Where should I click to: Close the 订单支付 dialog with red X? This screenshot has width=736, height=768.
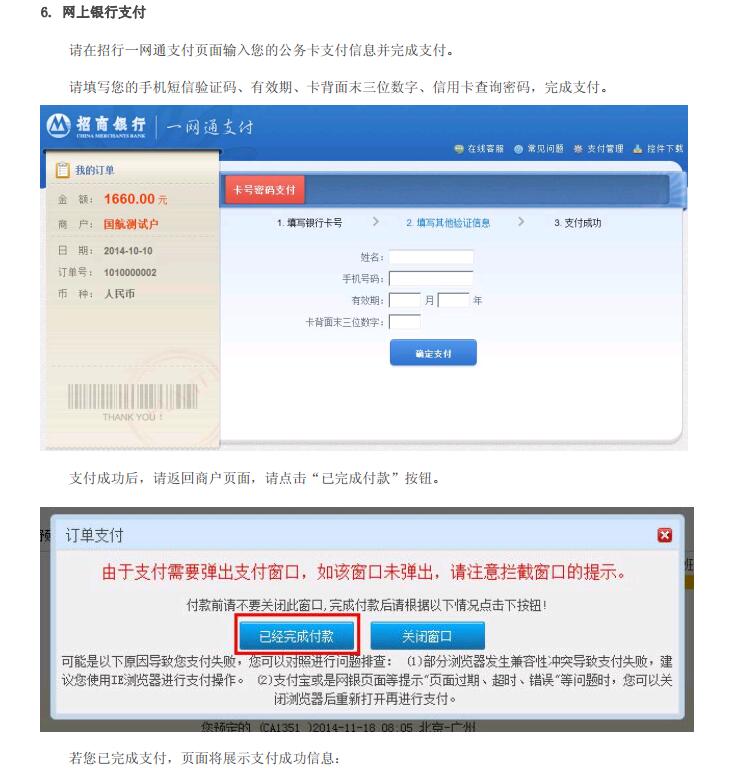pyautogui.click(x=665, y=535)
